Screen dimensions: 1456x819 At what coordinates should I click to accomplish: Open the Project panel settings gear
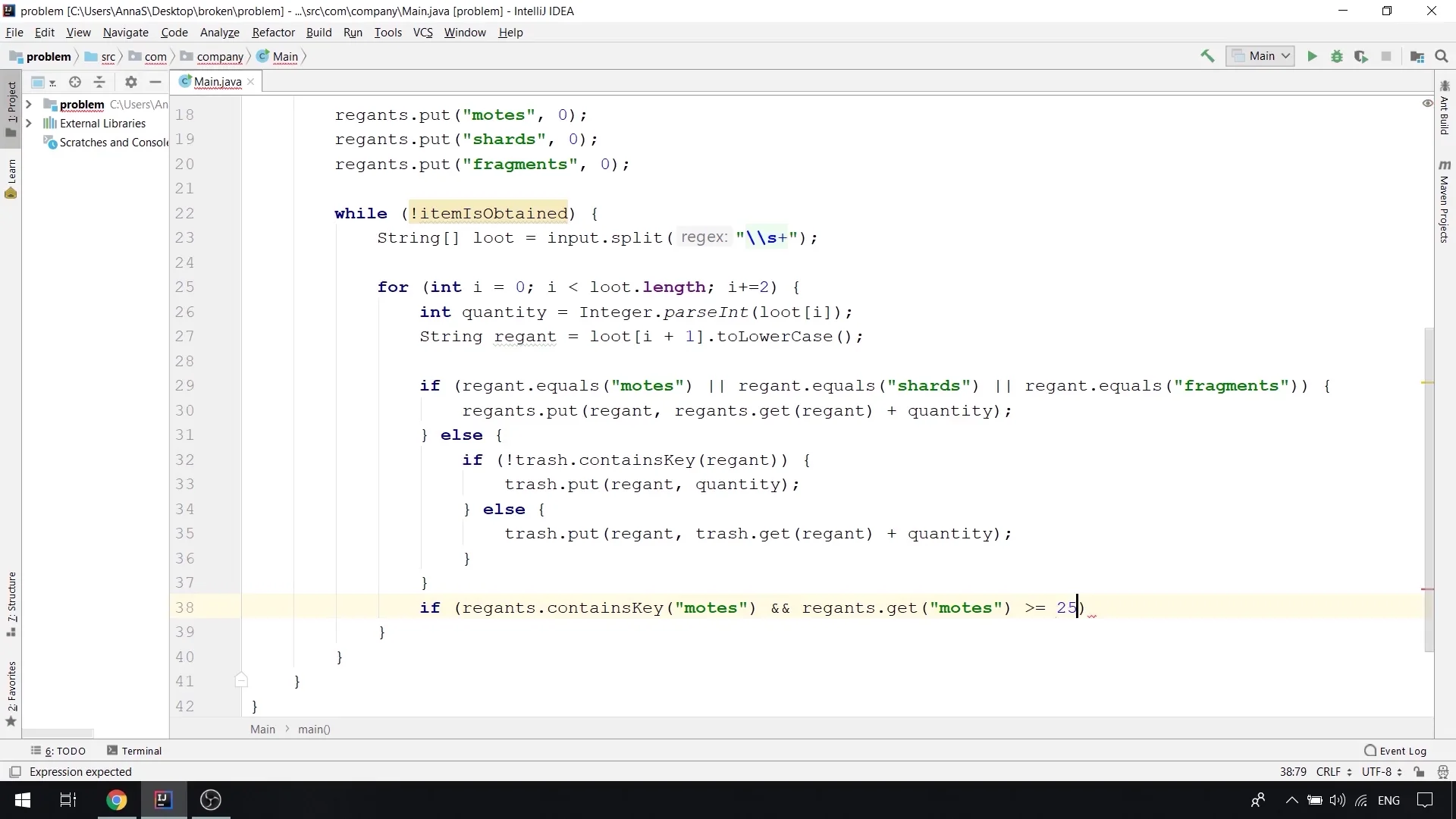click(x=130, y=82)
